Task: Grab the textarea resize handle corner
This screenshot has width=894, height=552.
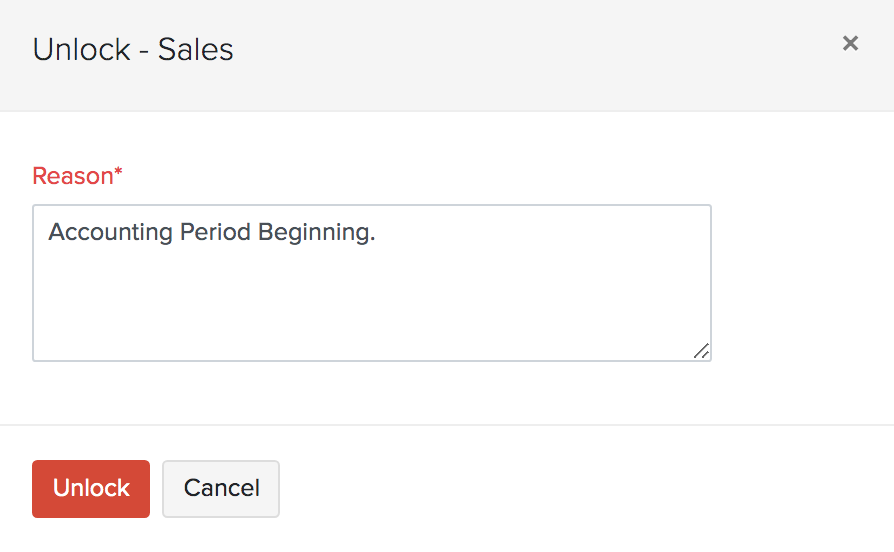Action: pos(702,351)
